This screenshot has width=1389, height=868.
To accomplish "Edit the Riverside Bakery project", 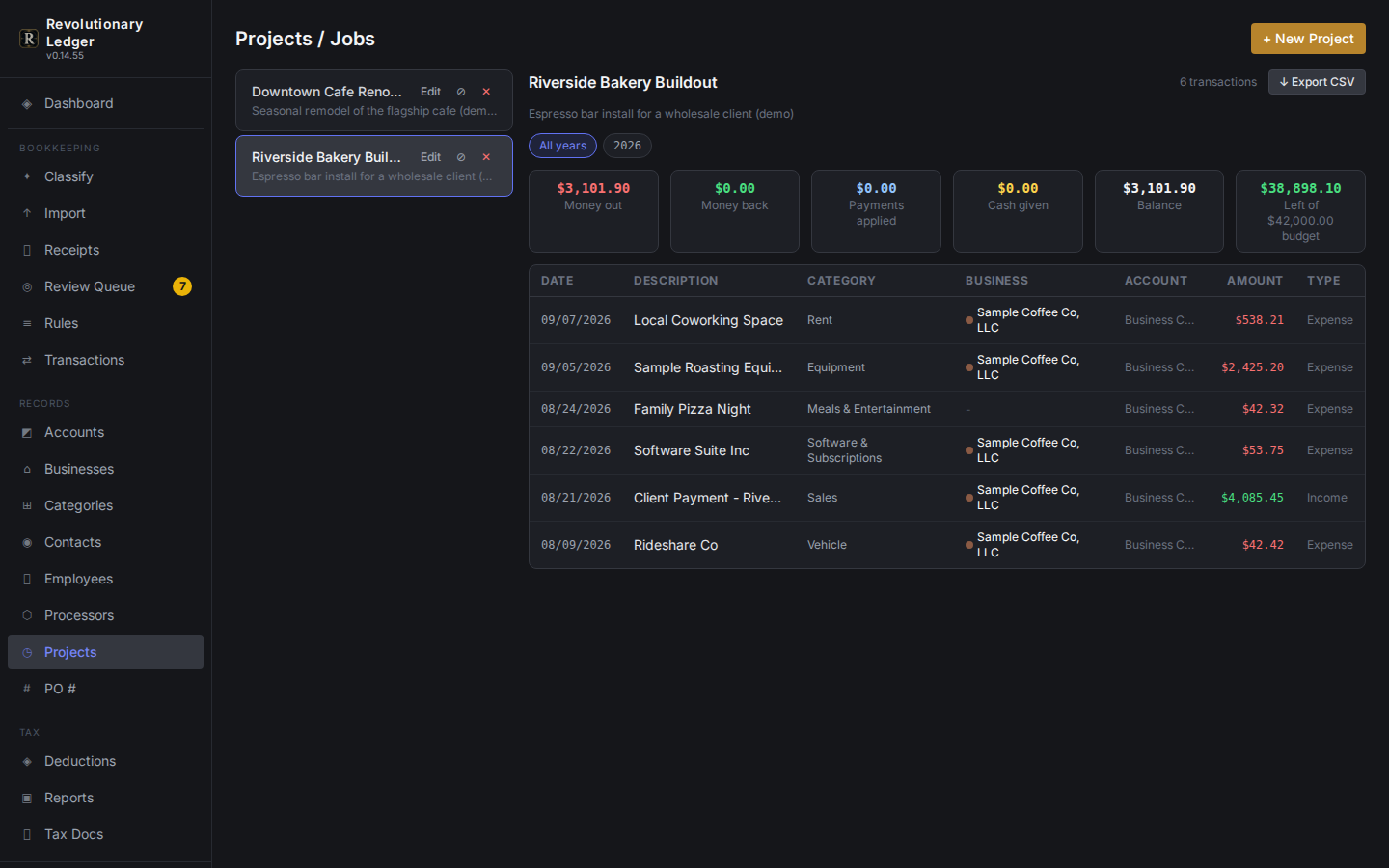I will click(430, 157).
